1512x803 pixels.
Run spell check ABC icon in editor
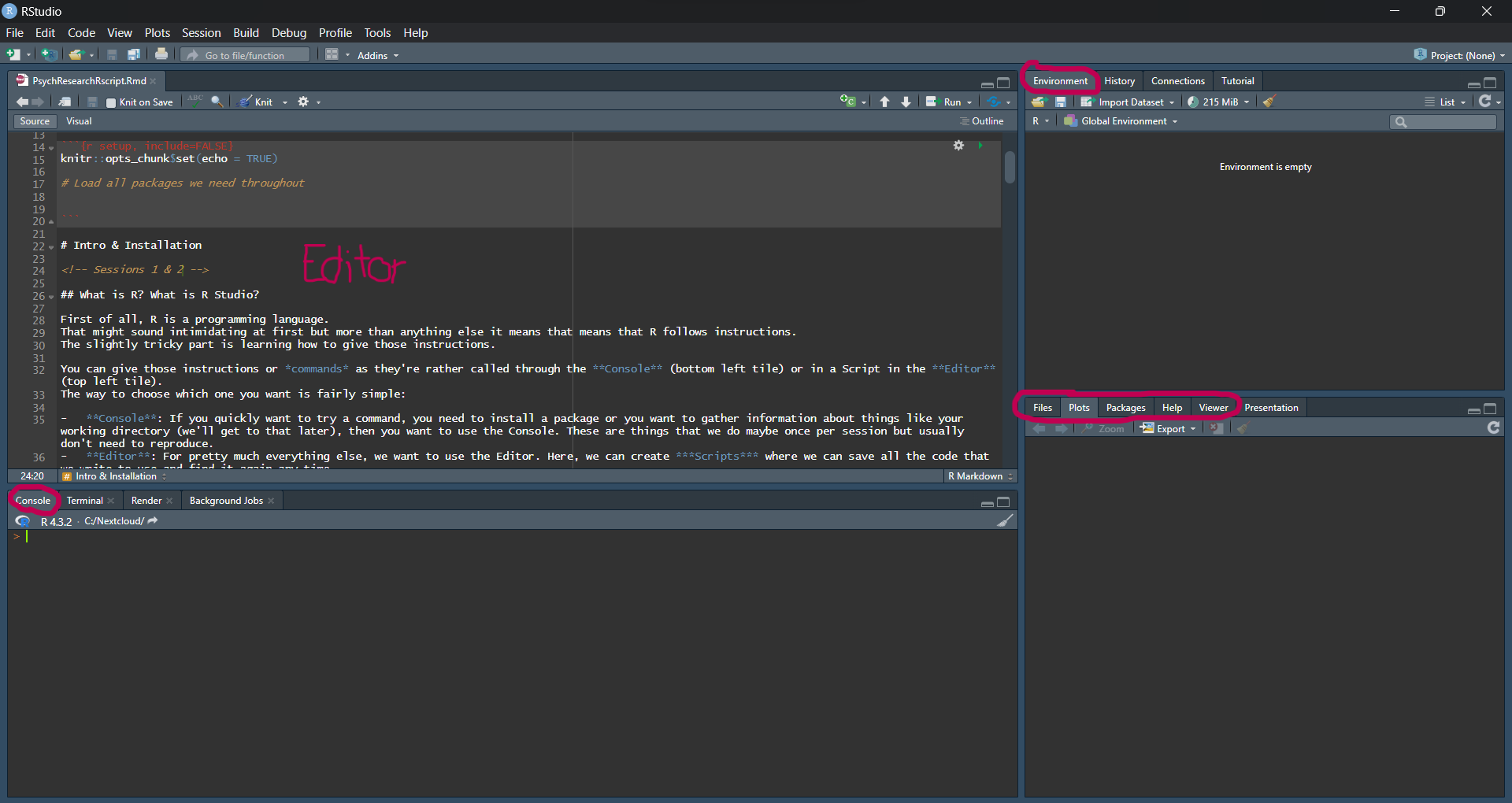pos(195,101)
